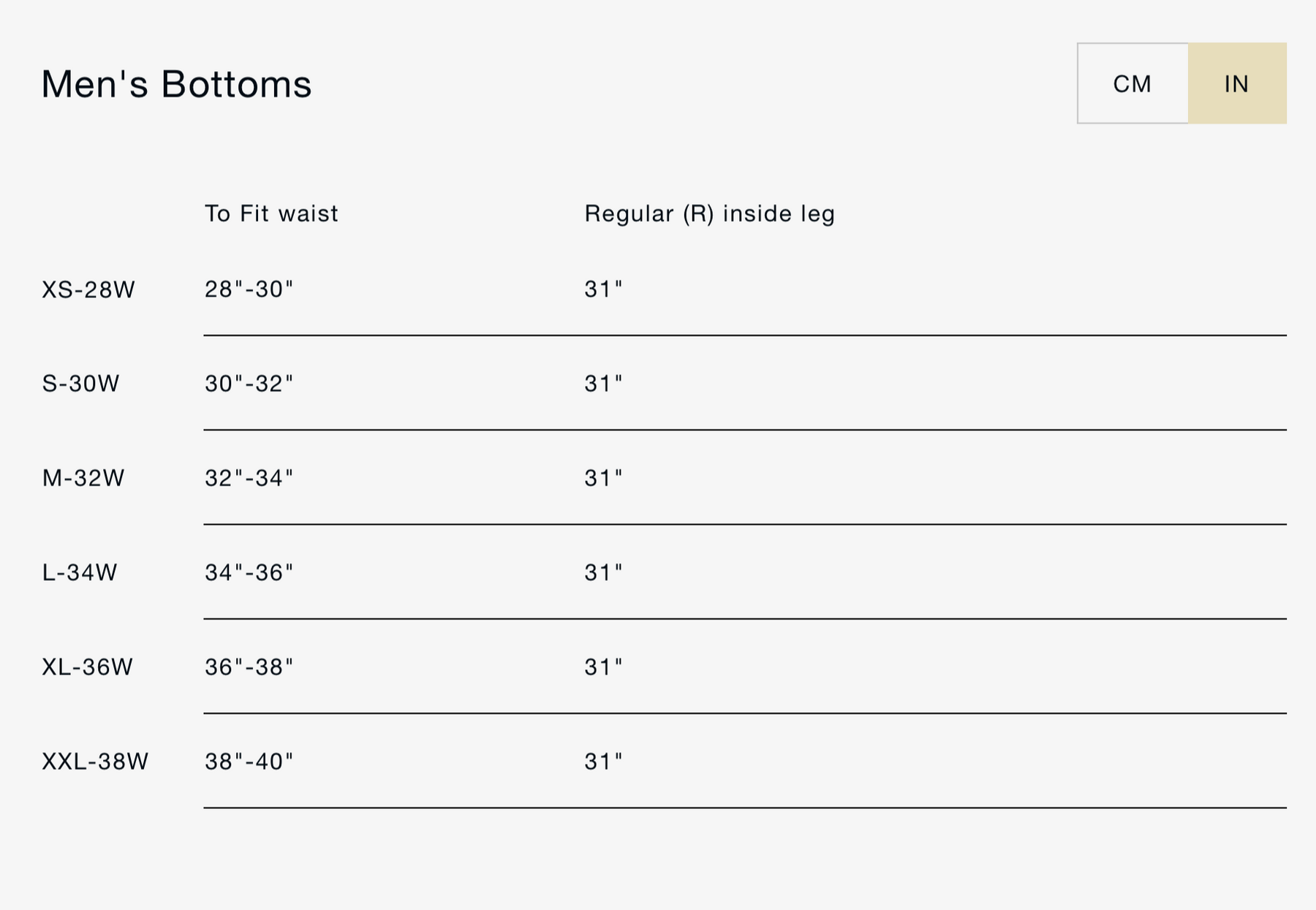Click the 36"-38" waist measurement

pyautogui.click(x=249, y=667)
